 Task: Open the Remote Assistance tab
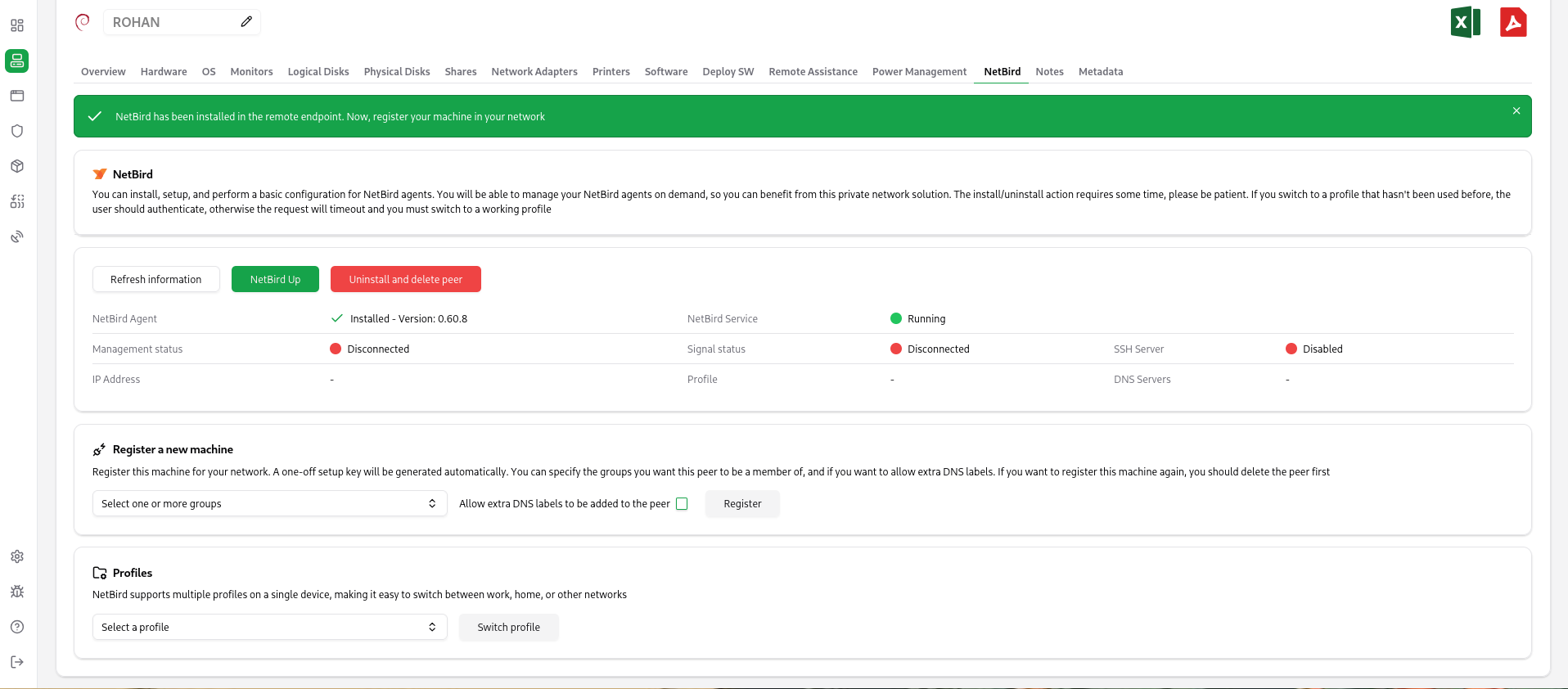[813, 72]
